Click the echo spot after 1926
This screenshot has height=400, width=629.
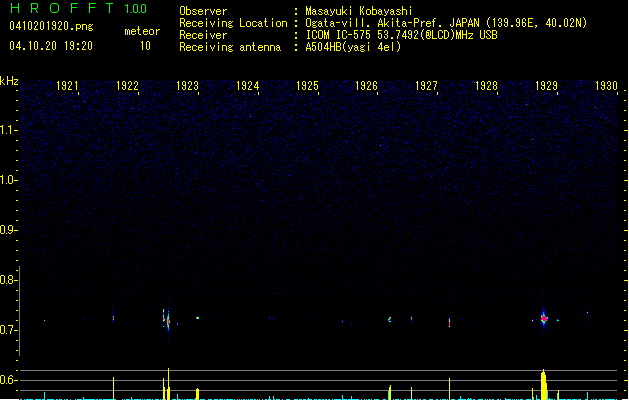pyautogui.click(x=390, y=319)
